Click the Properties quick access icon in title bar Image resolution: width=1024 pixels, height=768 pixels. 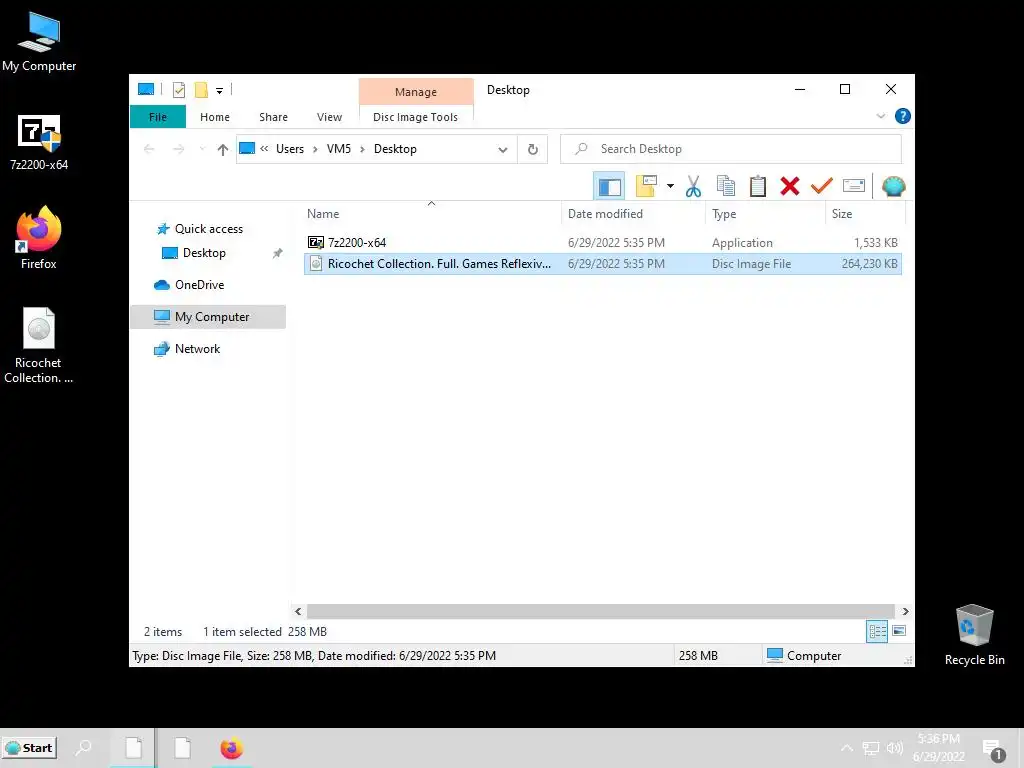178,90
